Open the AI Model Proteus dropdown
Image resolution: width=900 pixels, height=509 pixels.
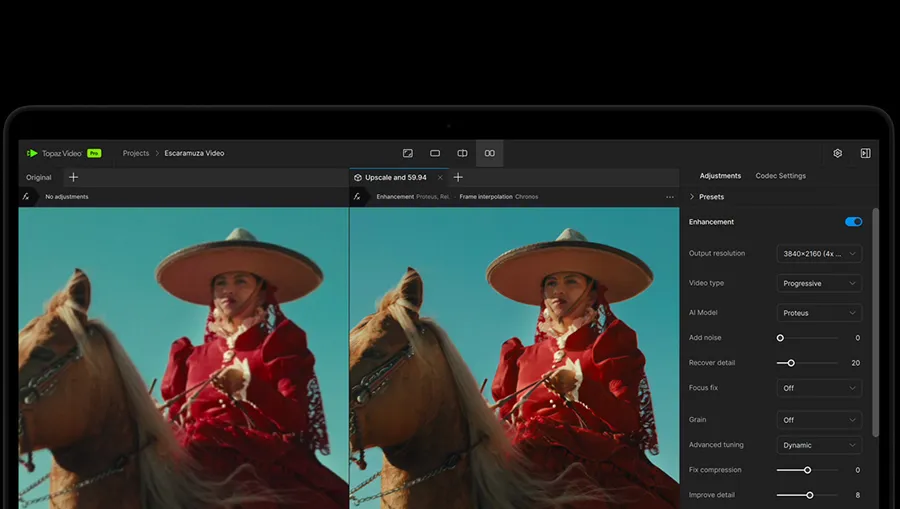tap(819, 313)
